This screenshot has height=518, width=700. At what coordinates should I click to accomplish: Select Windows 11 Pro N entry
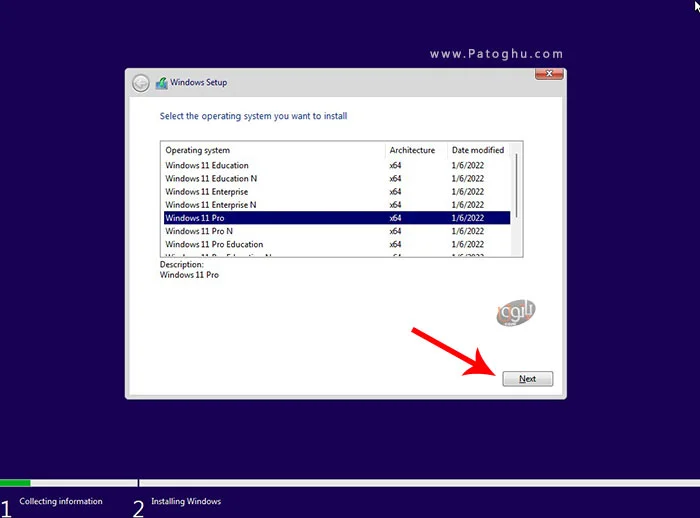[199, 231]
